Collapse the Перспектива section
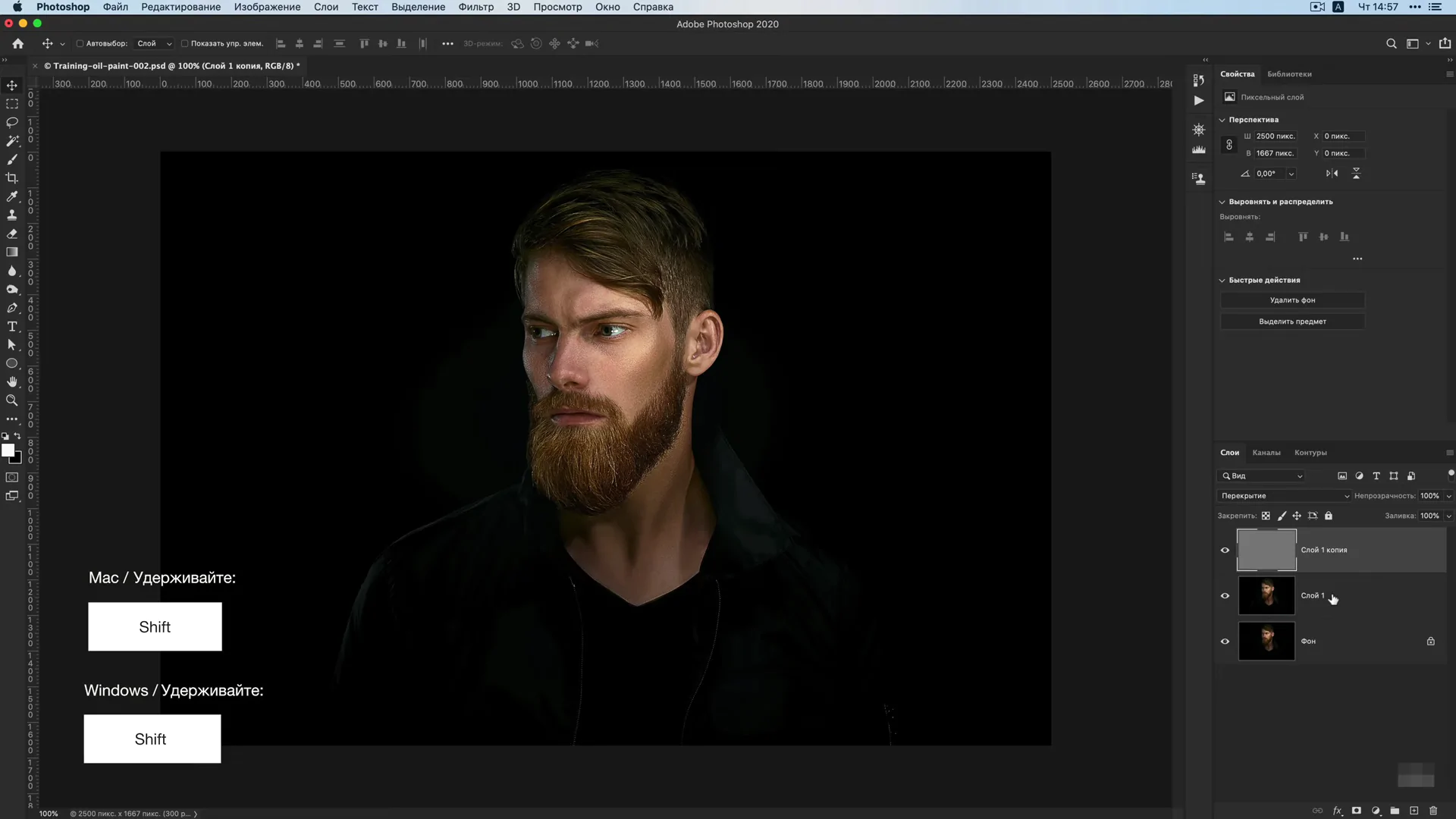 pos(1222,120)
